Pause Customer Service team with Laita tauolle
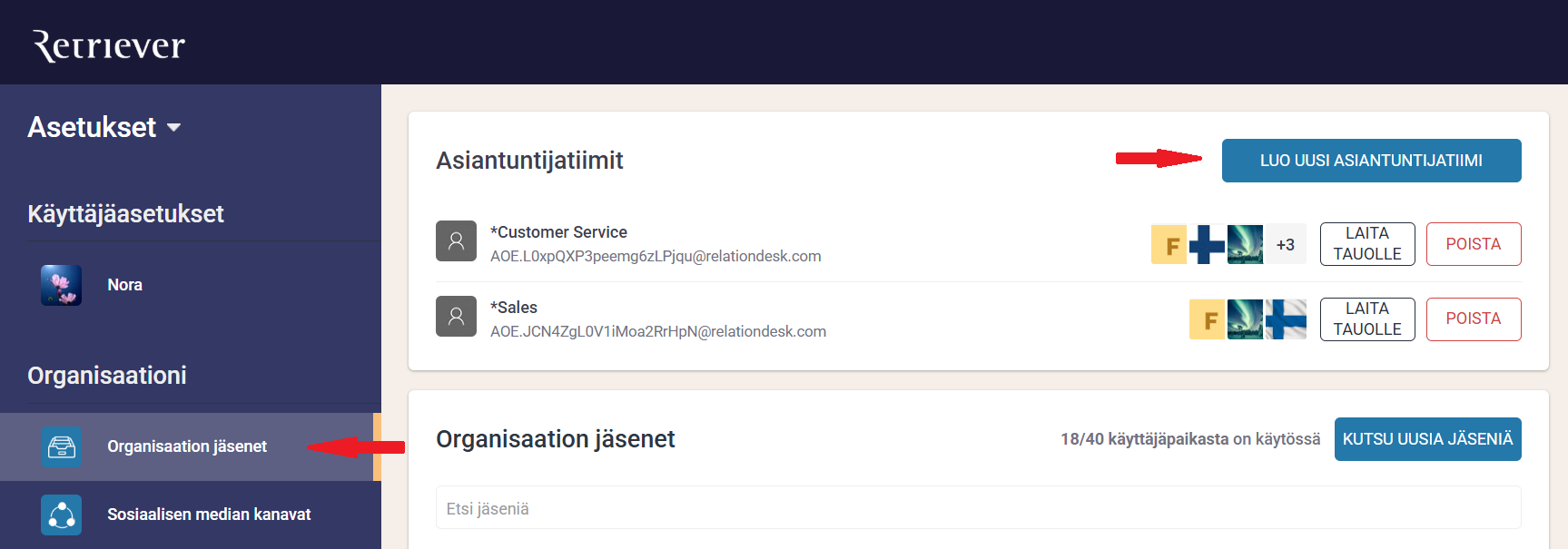 coord(1366,244)
